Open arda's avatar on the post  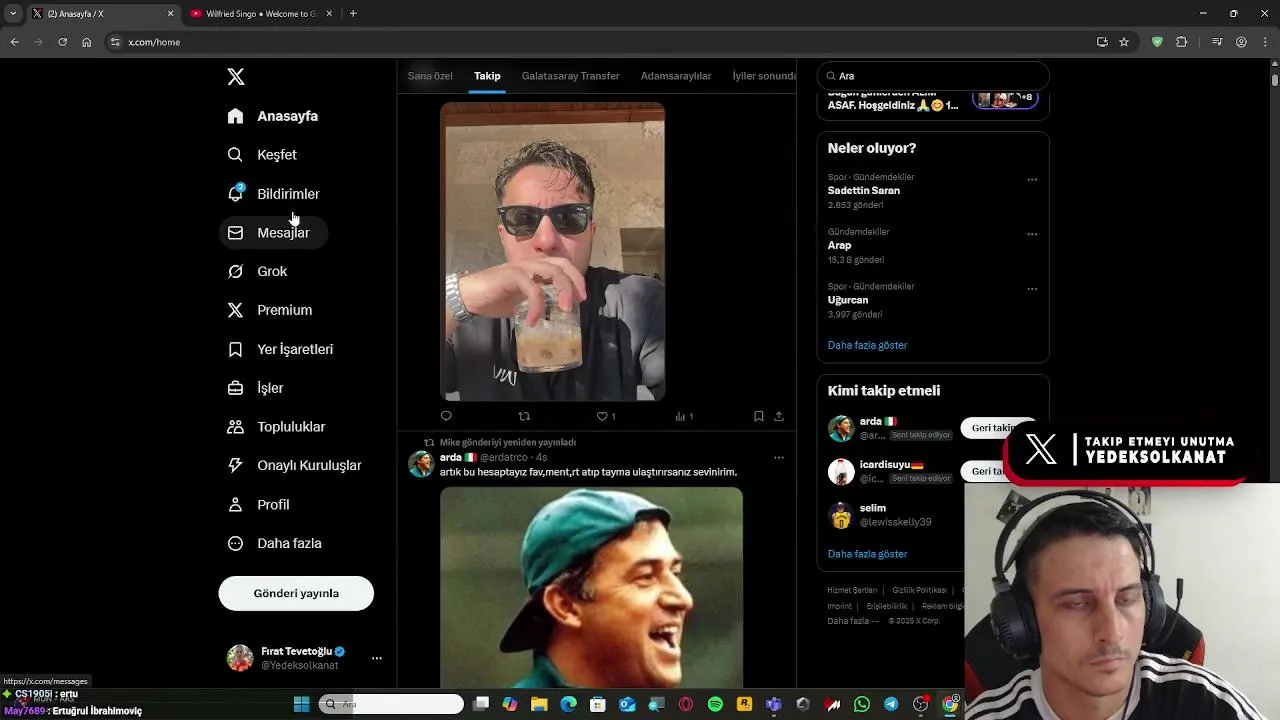click(x=421, y=463)
